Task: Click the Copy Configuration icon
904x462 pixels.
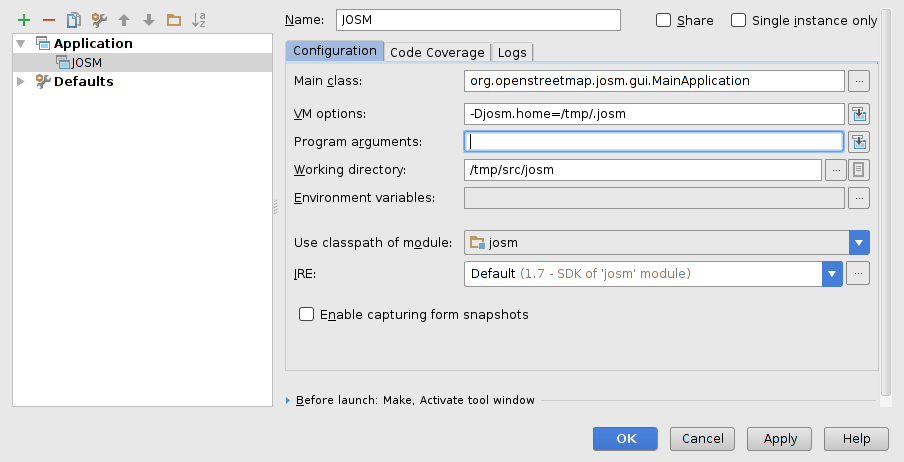Action: click(73, 20)
